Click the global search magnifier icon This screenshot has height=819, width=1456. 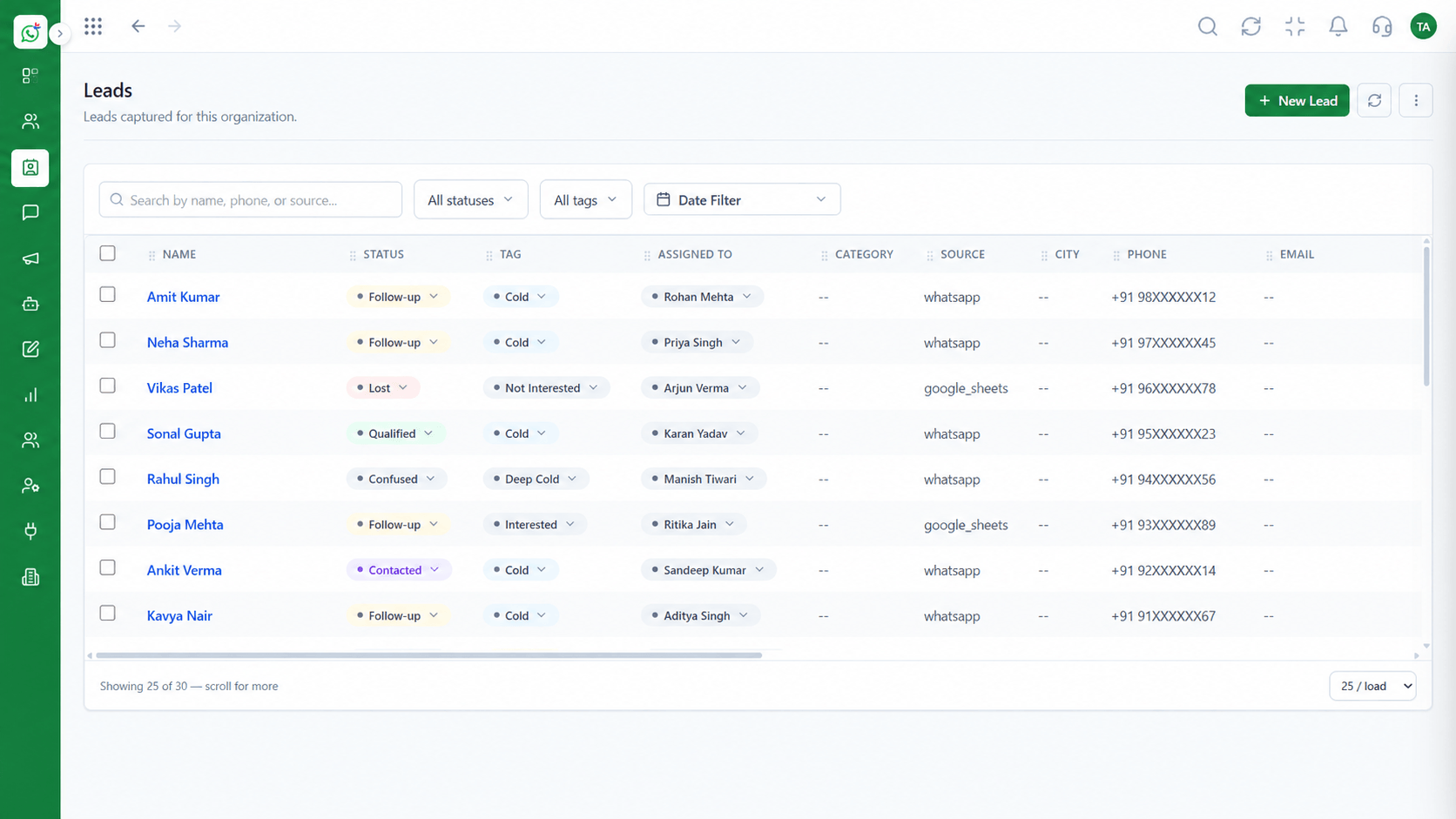[1208, 26]
